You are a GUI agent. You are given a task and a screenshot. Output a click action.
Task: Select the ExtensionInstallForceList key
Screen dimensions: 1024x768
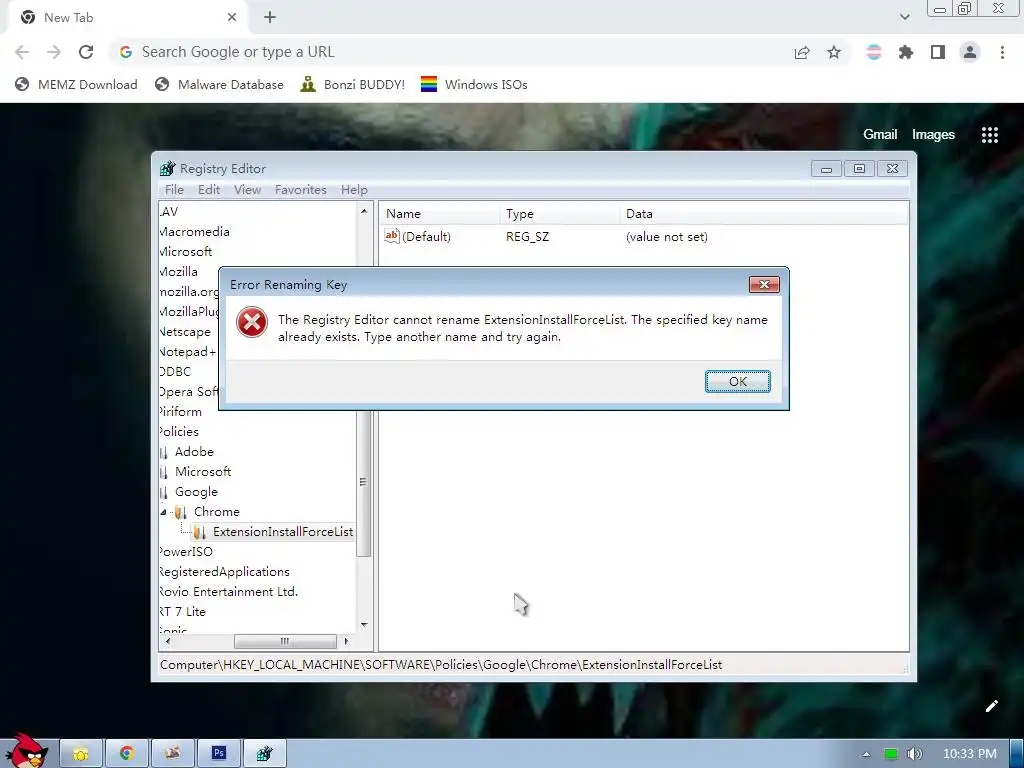point(283,532)
